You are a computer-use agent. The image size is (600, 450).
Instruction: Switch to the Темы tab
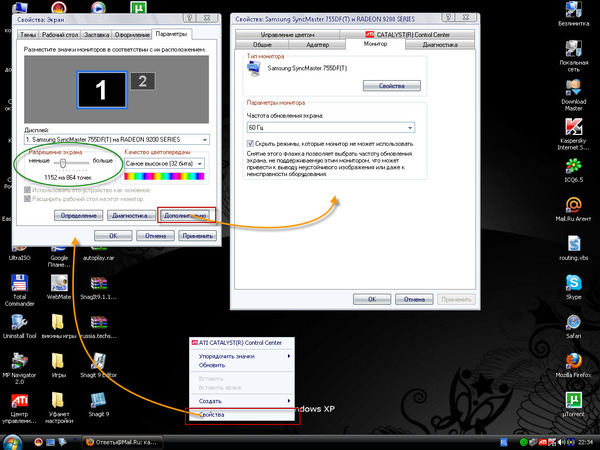[x=28, y=35]
